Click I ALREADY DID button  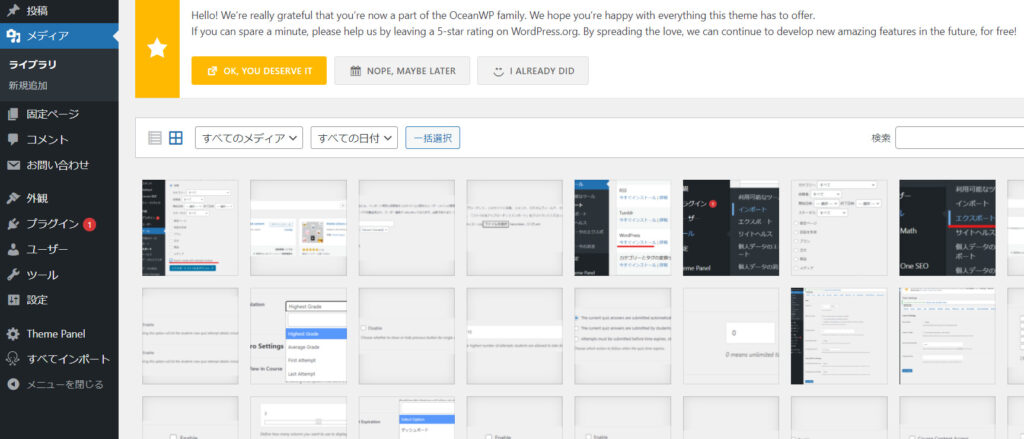click(533, 71)
